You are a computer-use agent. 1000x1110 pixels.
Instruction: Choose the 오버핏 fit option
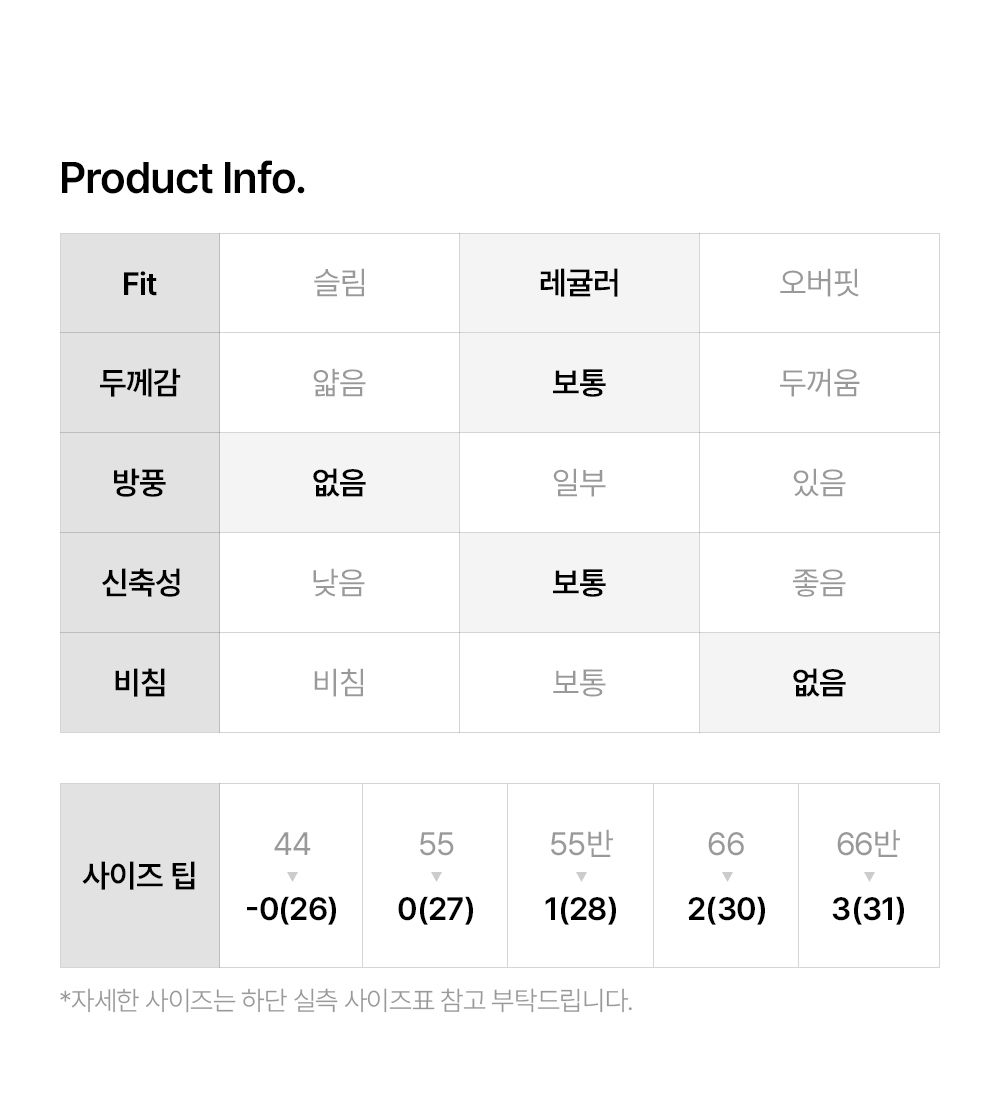click(x=819, y=283)
